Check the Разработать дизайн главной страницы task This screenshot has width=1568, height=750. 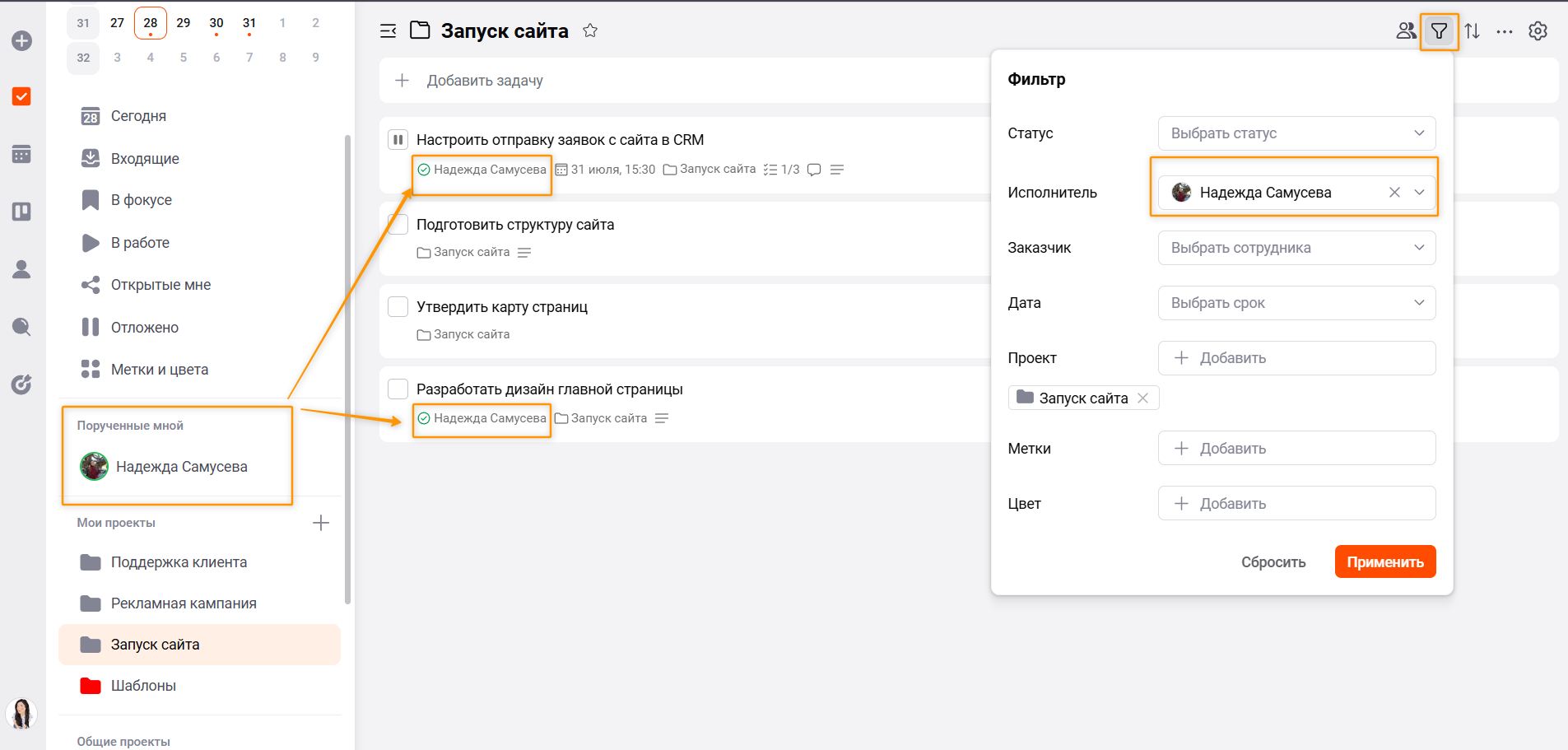point(398,389)
